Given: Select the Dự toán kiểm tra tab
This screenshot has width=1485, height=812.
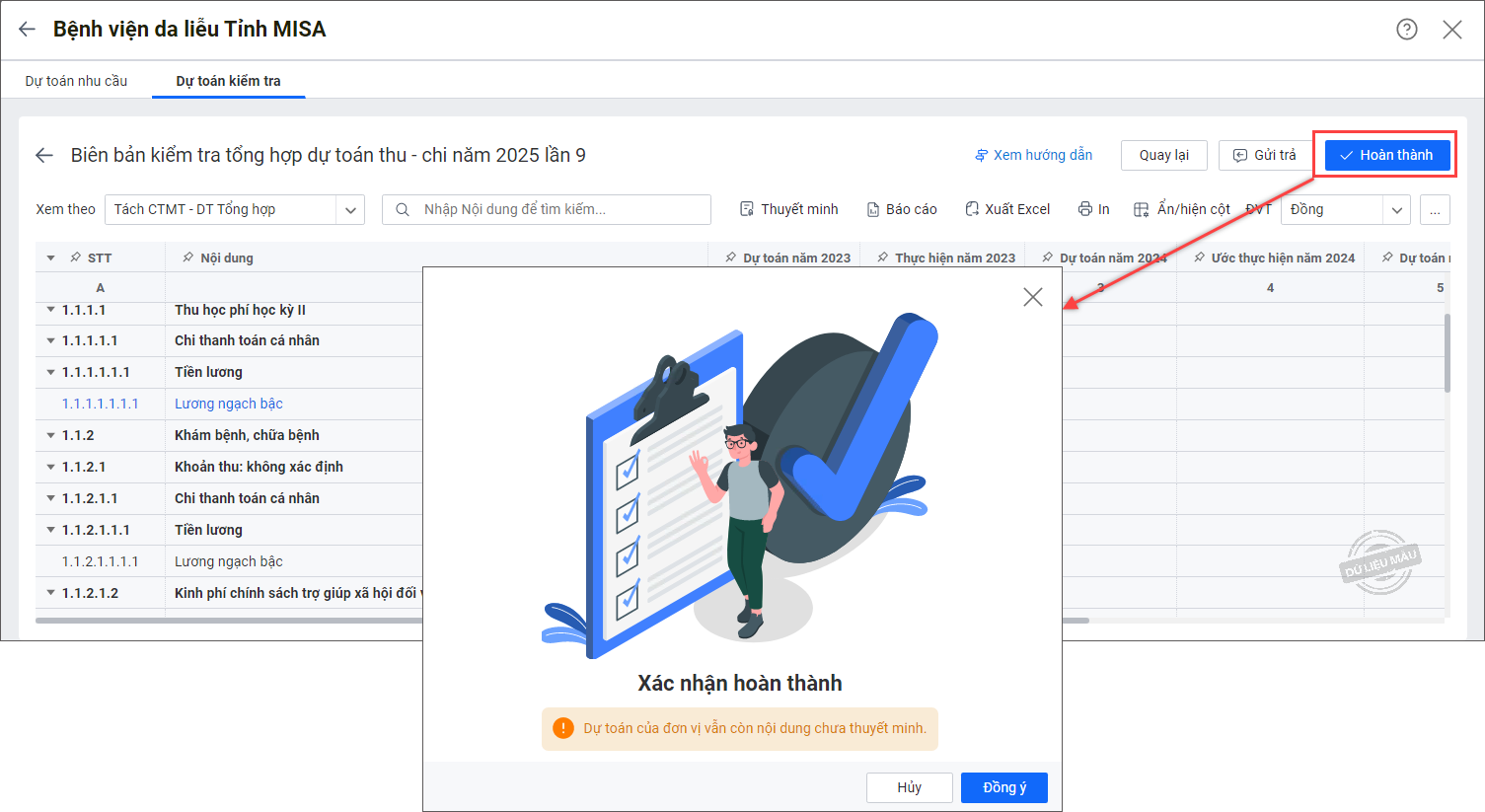Looking at the screenshot, I should point(228,81).
